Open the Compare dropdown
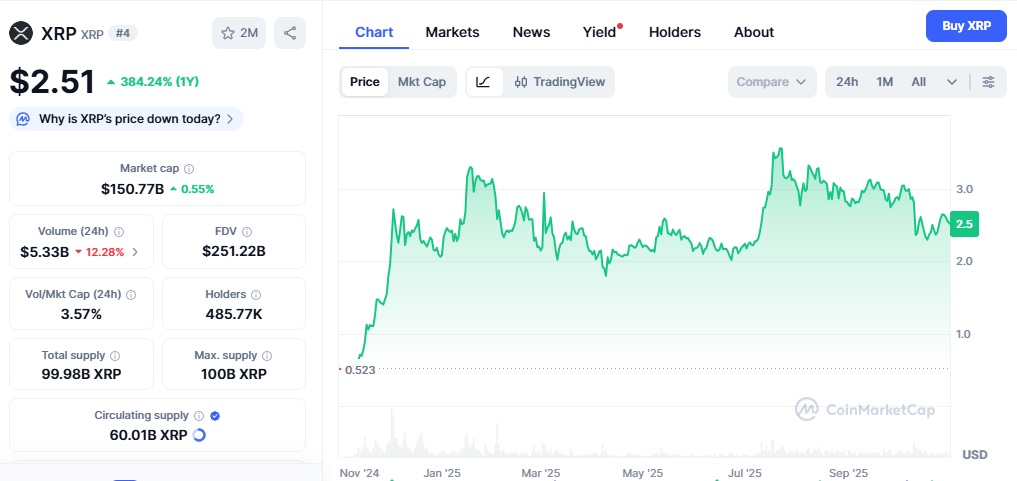The image size is (1017, 481). (772, 82)
